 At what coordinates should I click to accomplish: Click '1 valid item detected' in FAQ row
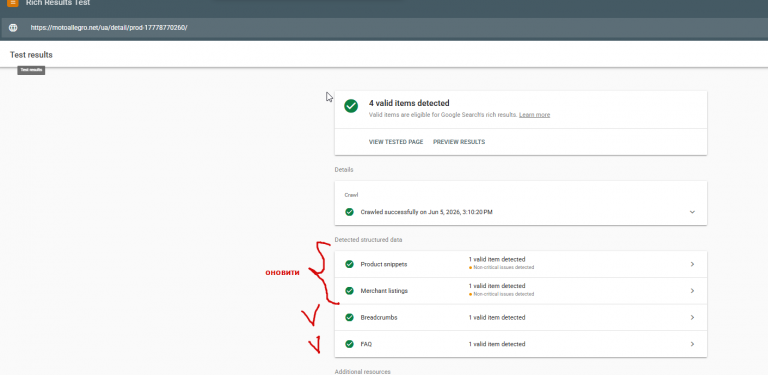(497, 344)
